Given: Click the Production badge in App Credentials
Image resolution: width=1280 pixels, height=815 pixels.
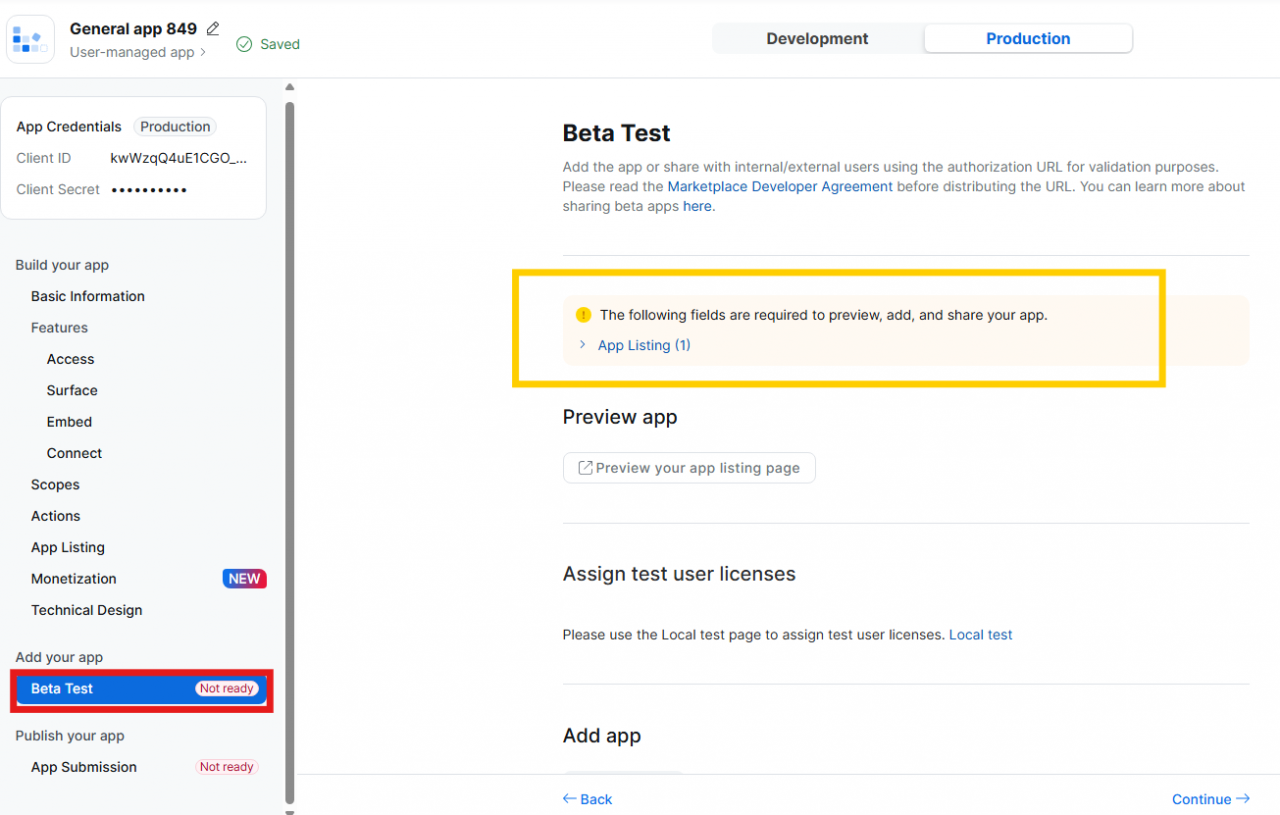Looking at the screenshot, I should tap(175, 127).
